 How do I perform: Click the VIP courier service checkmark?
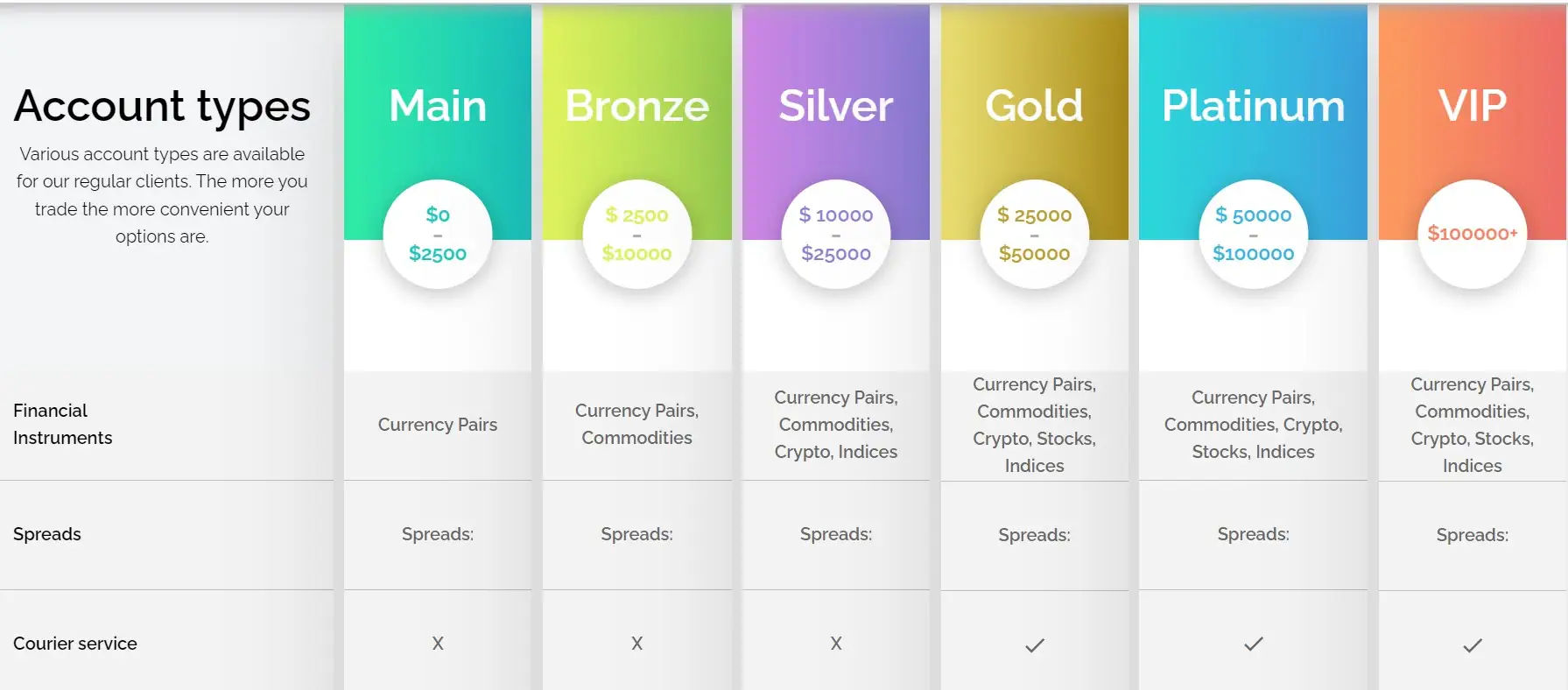(1472, 645)
